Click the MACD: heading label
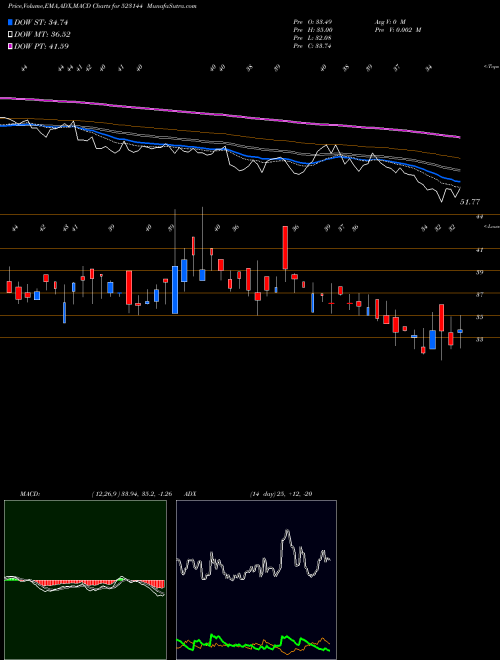The height and width of the screenshot is (660, 500). 29,494
